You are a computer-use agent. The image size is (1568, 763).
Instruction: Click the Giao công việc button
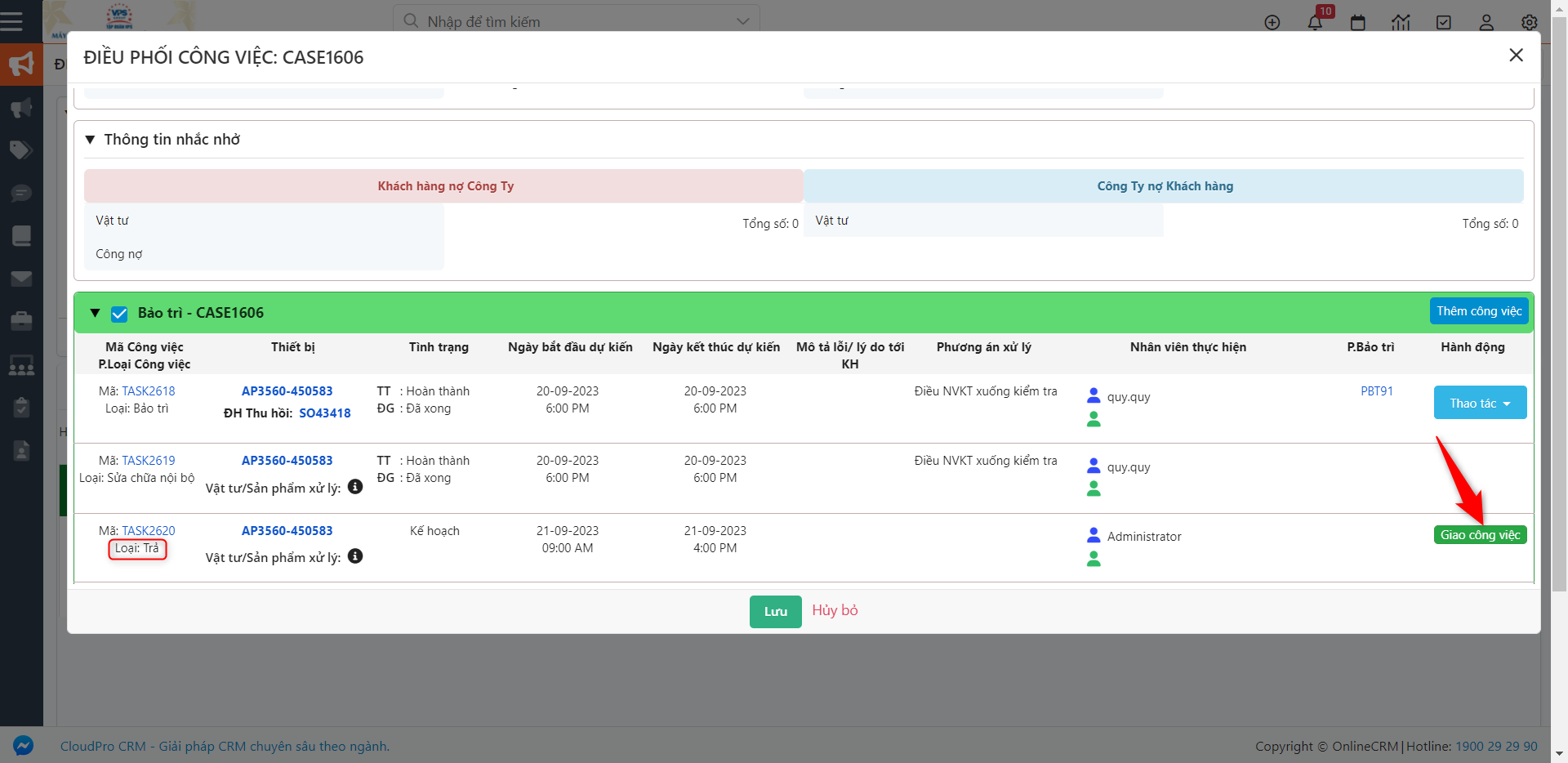pos(1480,535)
